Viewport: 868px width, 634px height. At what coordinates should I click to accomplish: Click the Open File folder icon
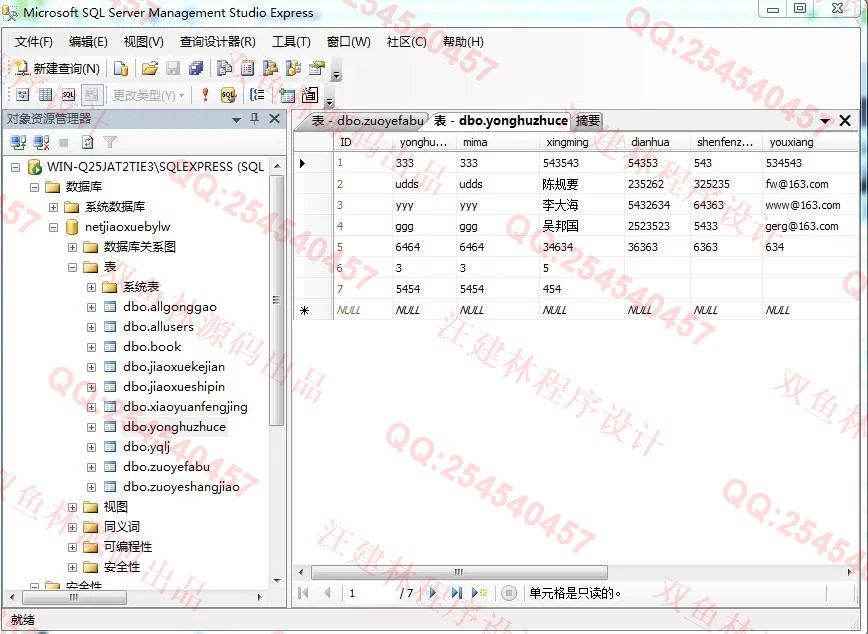click(149, 68)
